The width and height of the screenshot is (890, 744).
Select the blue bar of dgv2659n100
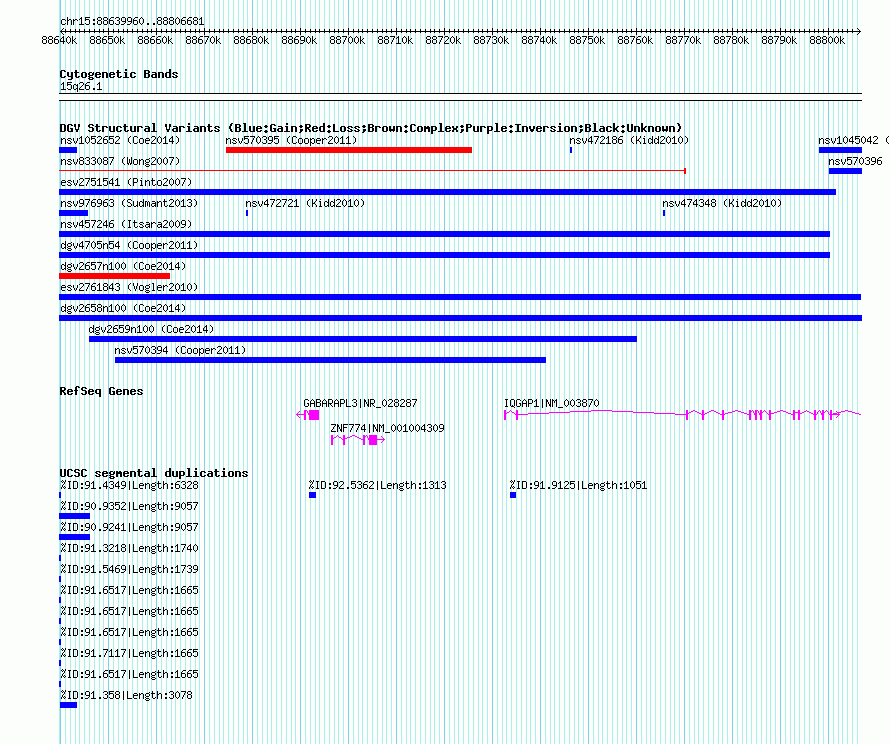363,339
